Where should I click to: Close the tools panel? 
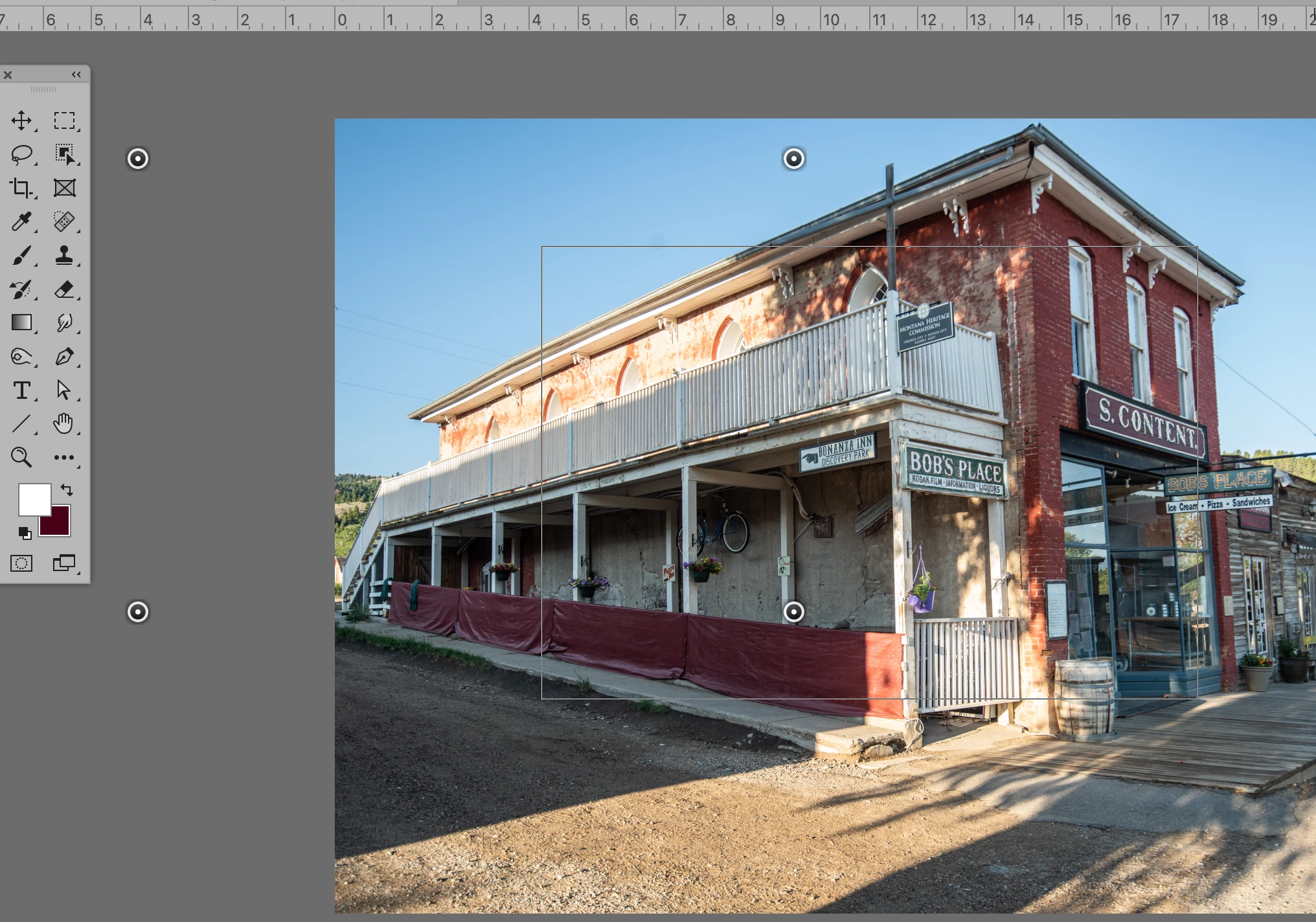[8, 75]
